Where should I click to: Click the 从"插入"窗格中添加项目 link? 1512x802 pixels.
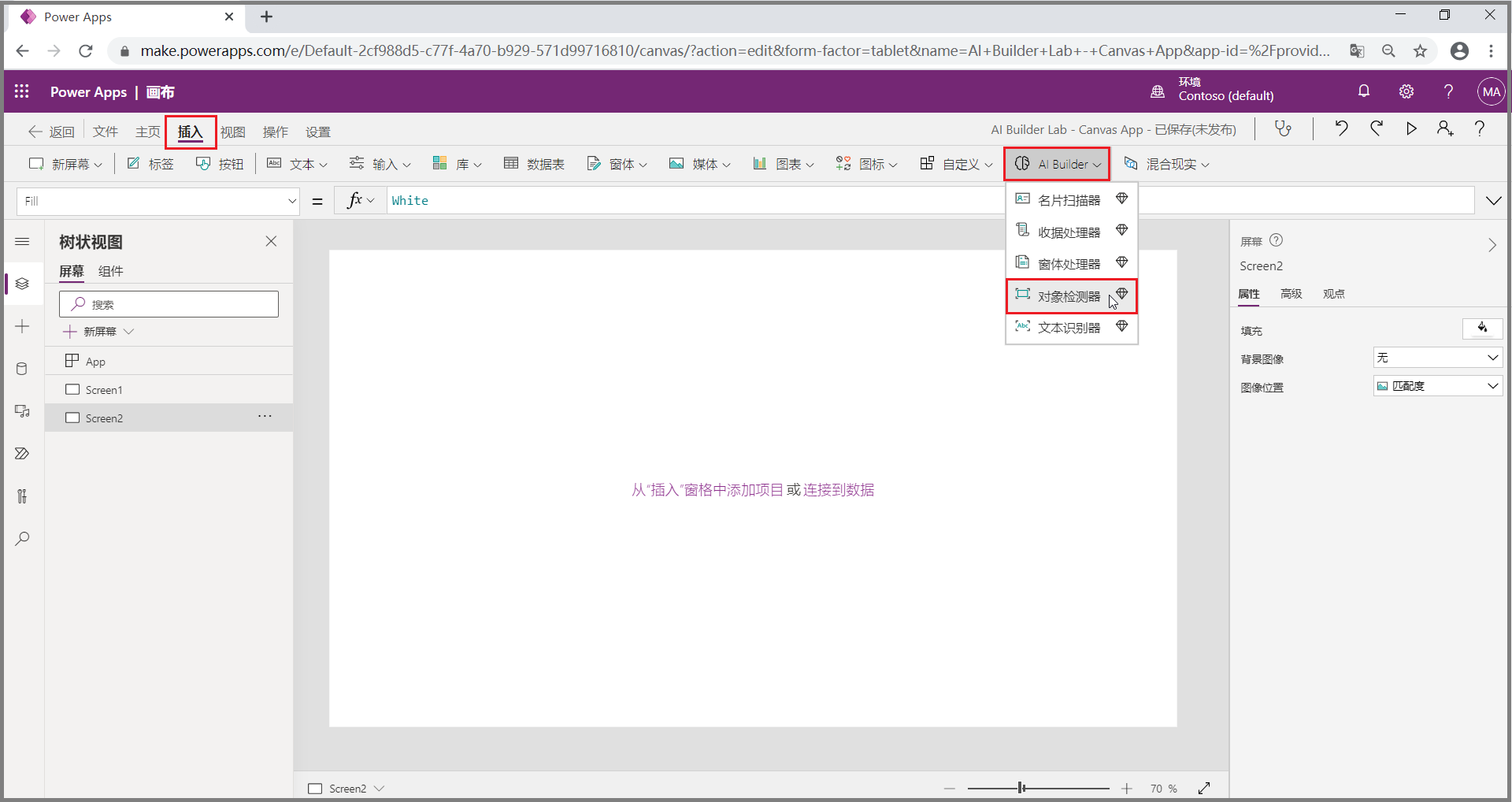707,490
